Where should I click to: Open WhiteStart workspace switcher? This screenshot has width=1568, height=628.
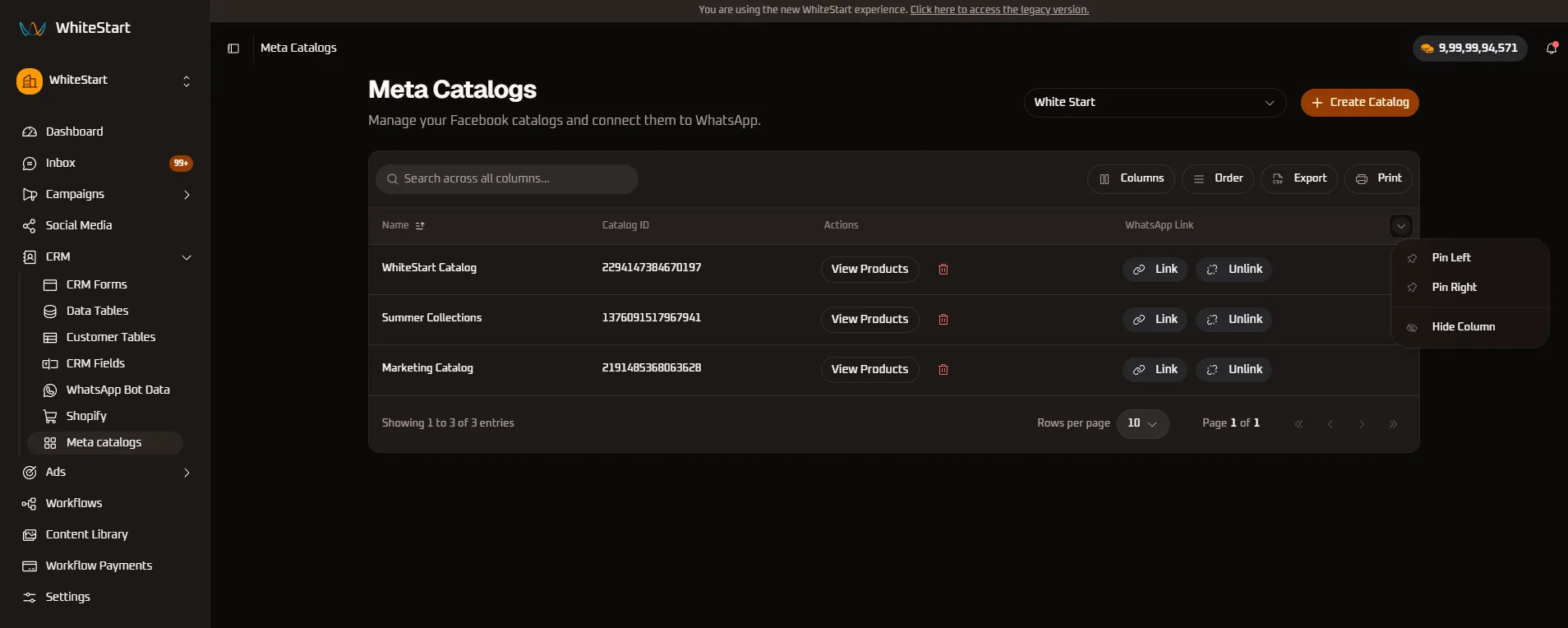pos(105,81)
